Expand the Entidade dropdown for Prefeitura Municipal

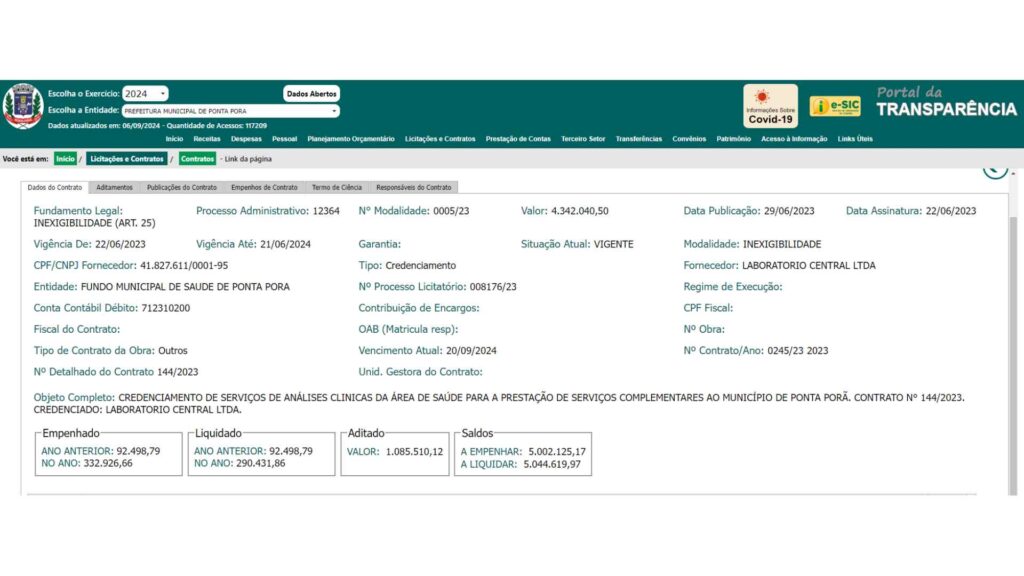tap(231, 111)
